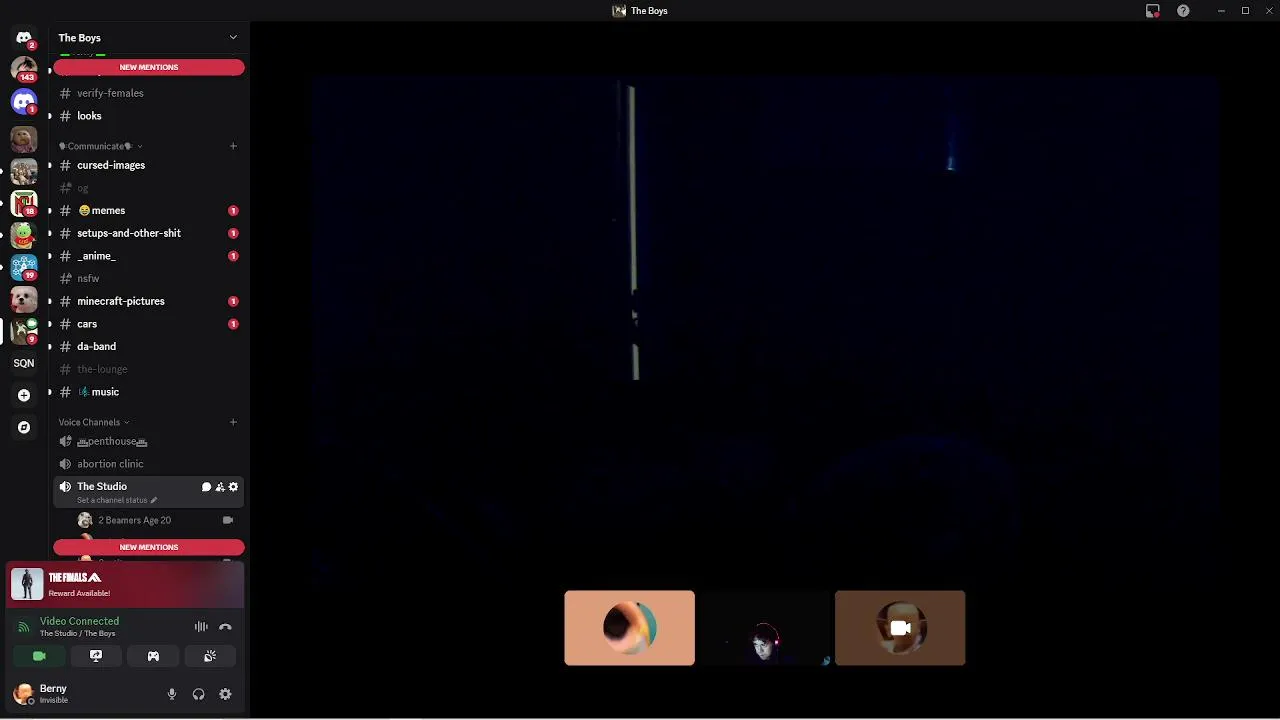Open Discord inbox icon in title bar
Screen dimensions: 1280x720
click(1153, 11)
